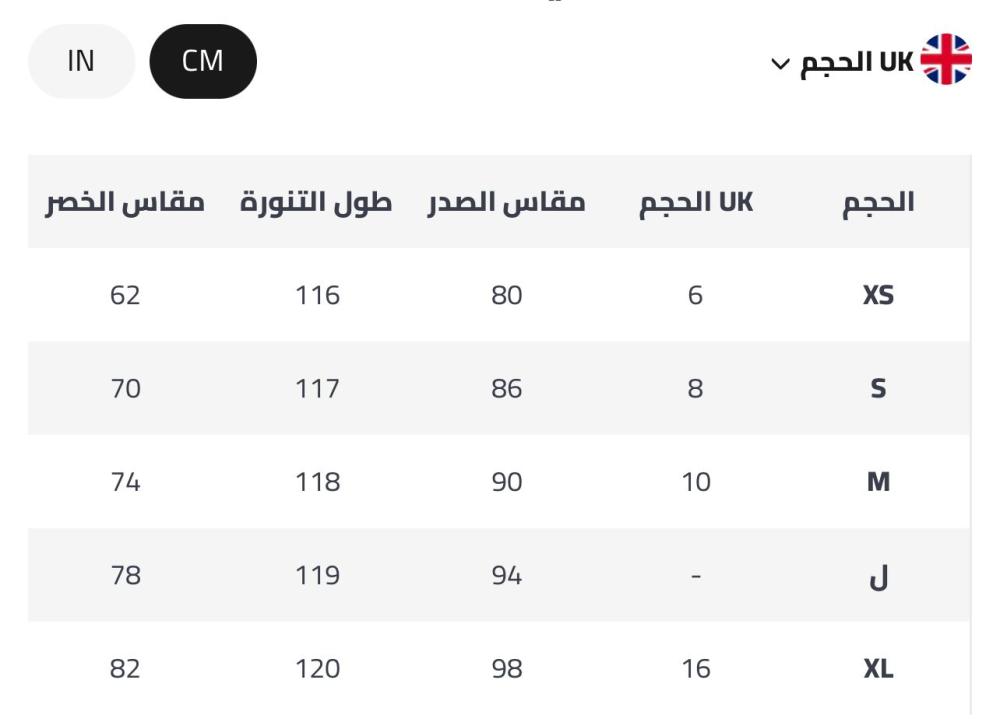Click the طول التنورة column header
The width and height of the screenshot is (1000, 722).
(317, 202)
